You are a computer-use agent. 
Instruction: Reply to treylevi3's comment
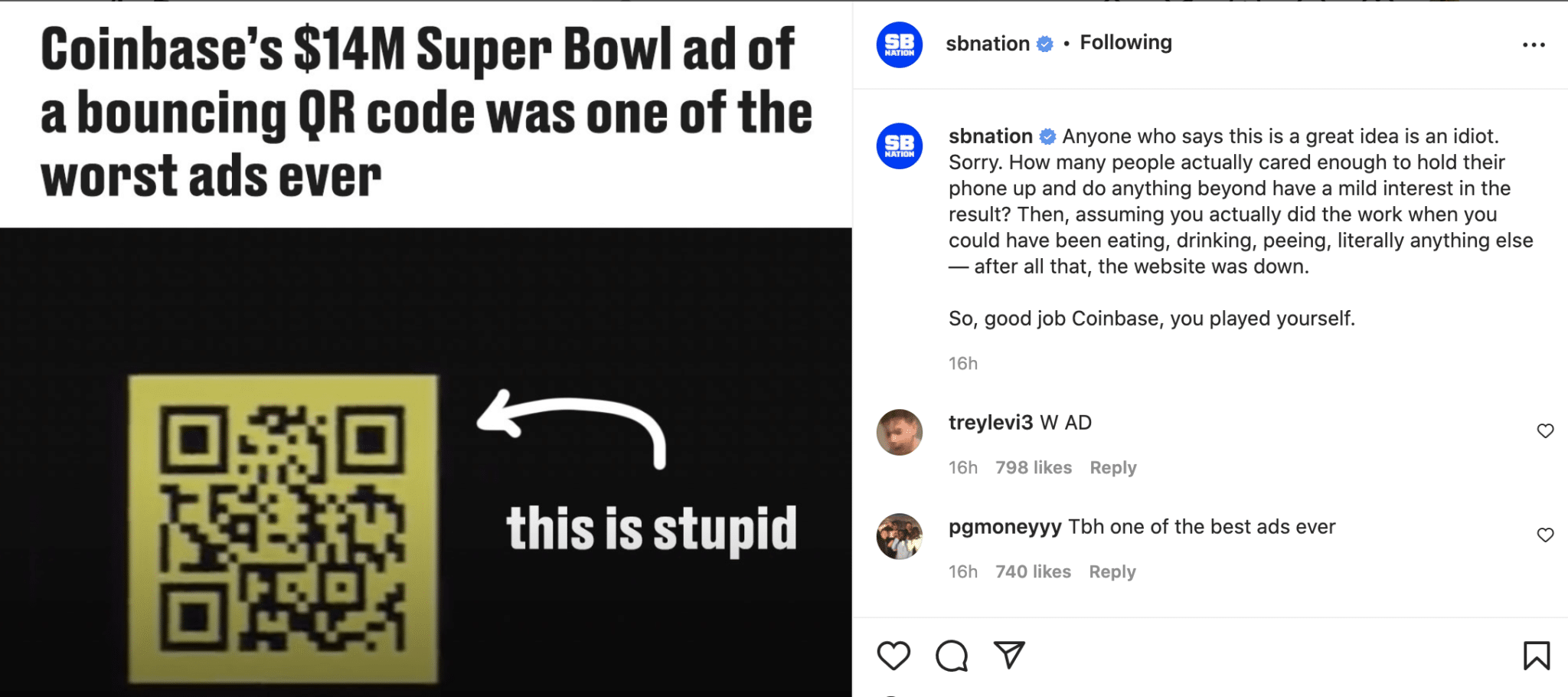[x=1112, y=468]
